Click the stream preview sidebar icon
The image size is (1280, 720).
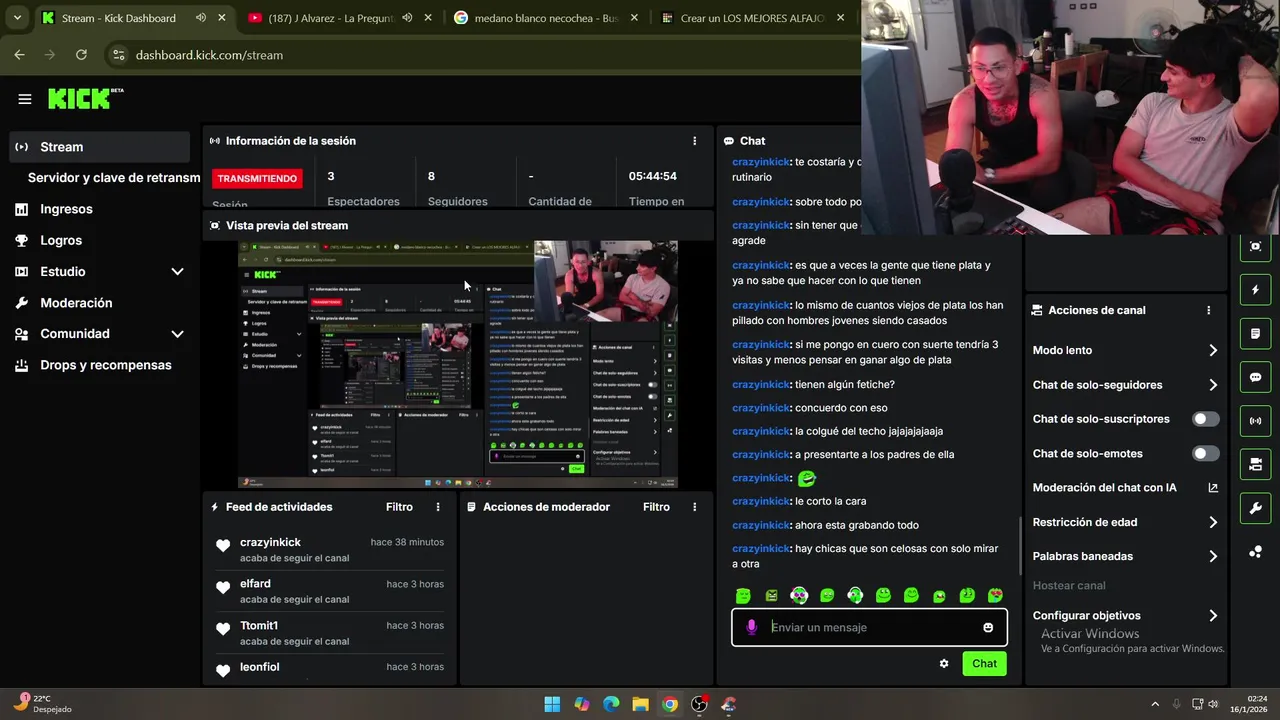tap(1256, 246)
